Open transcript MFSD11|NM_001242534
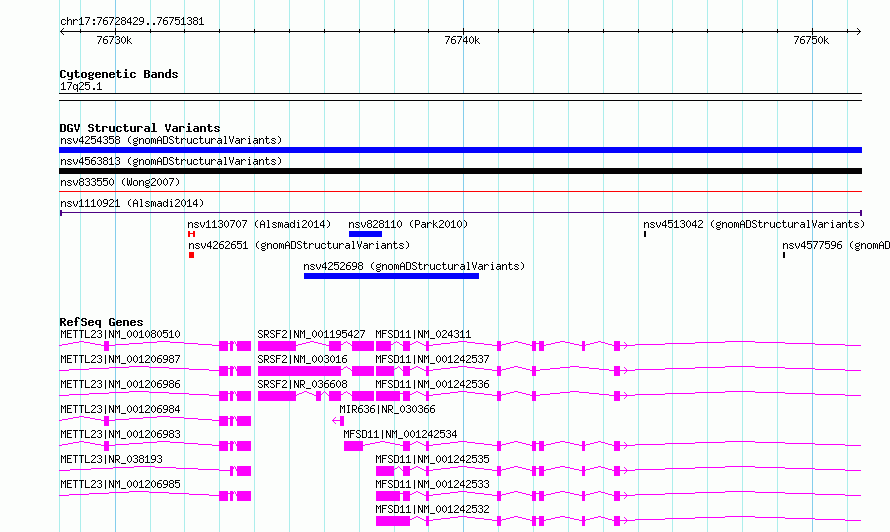The height and width of the screenshot is (532, 890). (x=400, y=434)
